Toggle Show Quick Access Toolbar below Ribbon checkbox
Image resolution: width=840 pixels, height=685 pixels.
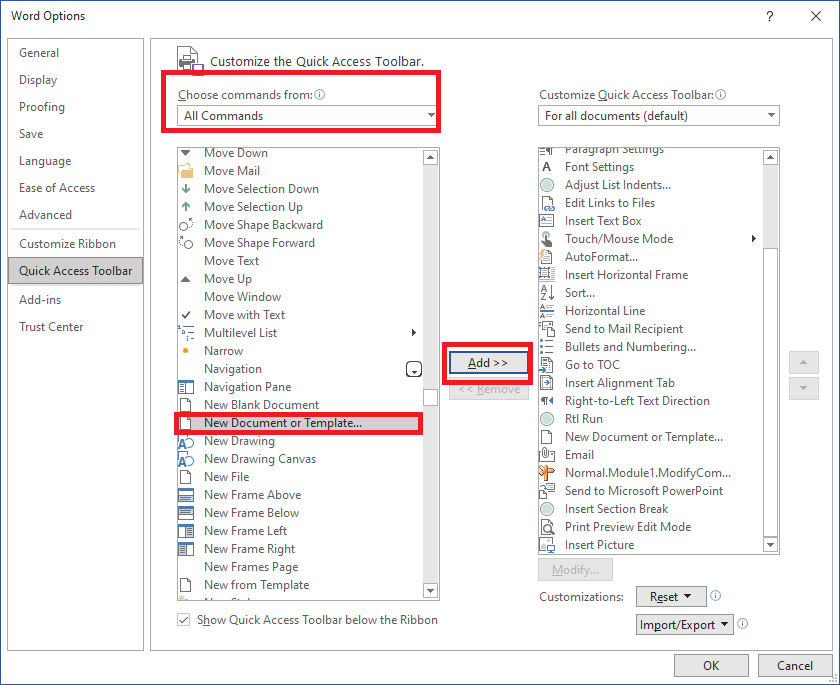click(183, 620)
